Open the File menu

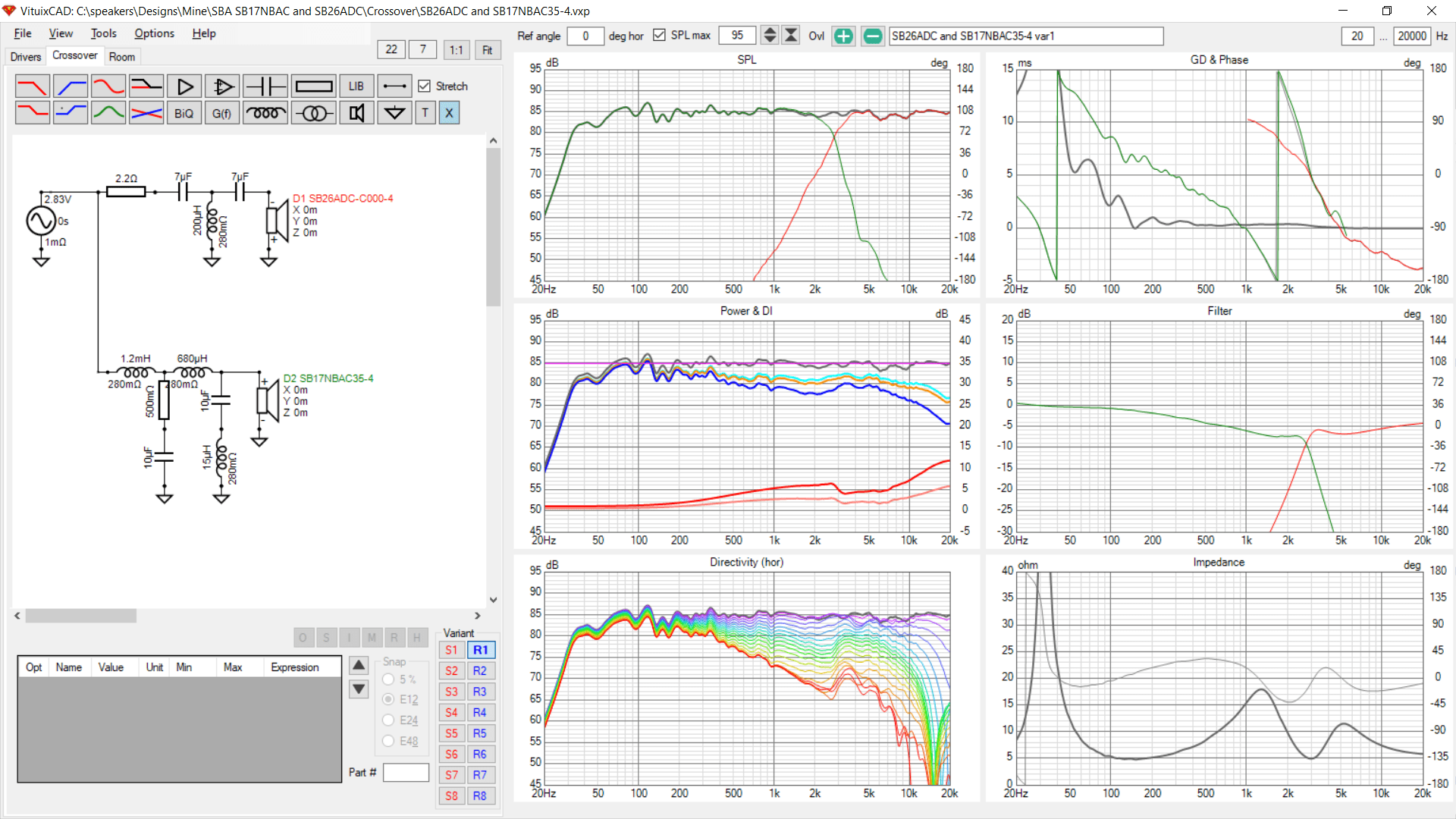(x=23, y=33)
